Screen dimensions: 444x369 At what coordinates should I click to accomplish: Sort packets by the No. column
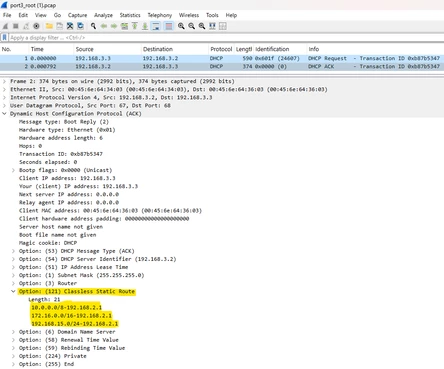click(x=14, y=49)
